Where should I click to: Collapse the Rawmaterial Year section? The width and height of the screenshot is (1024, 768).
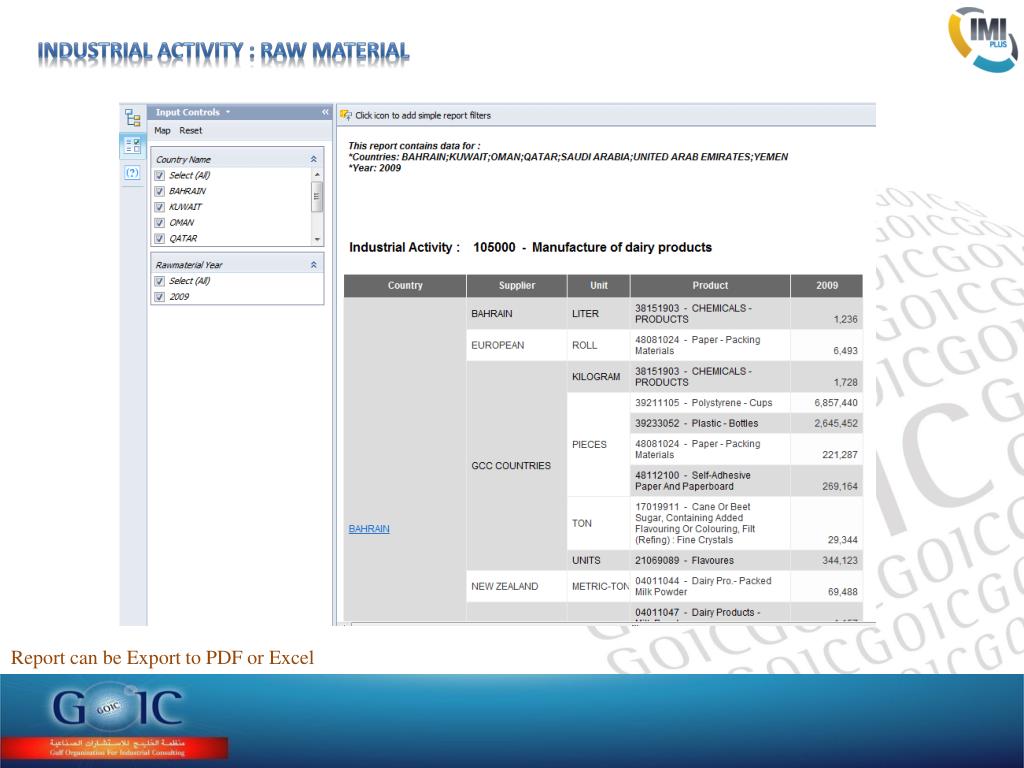tap(314, 265)
